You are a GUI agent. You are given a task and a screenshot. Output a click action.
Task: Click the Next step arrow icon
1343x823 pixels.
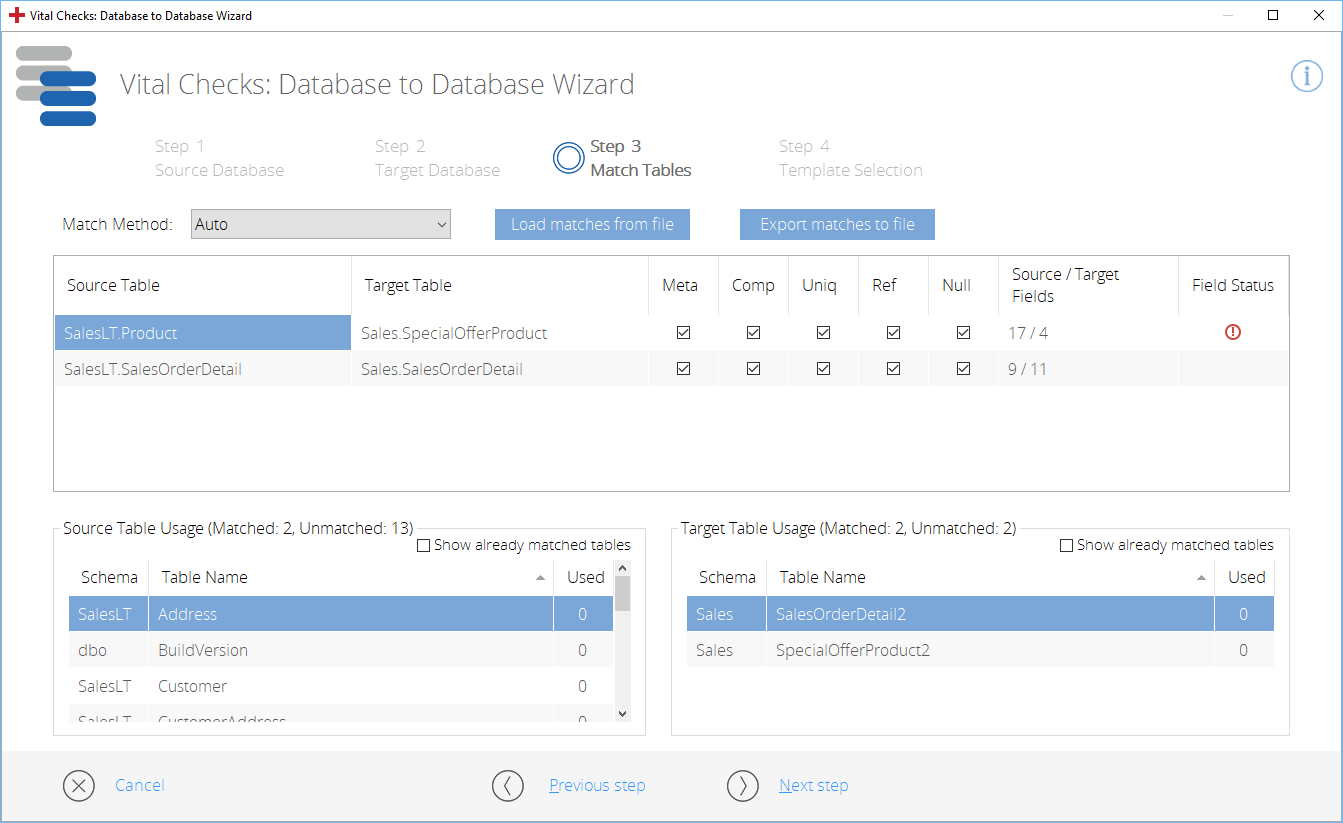[743, 786]
